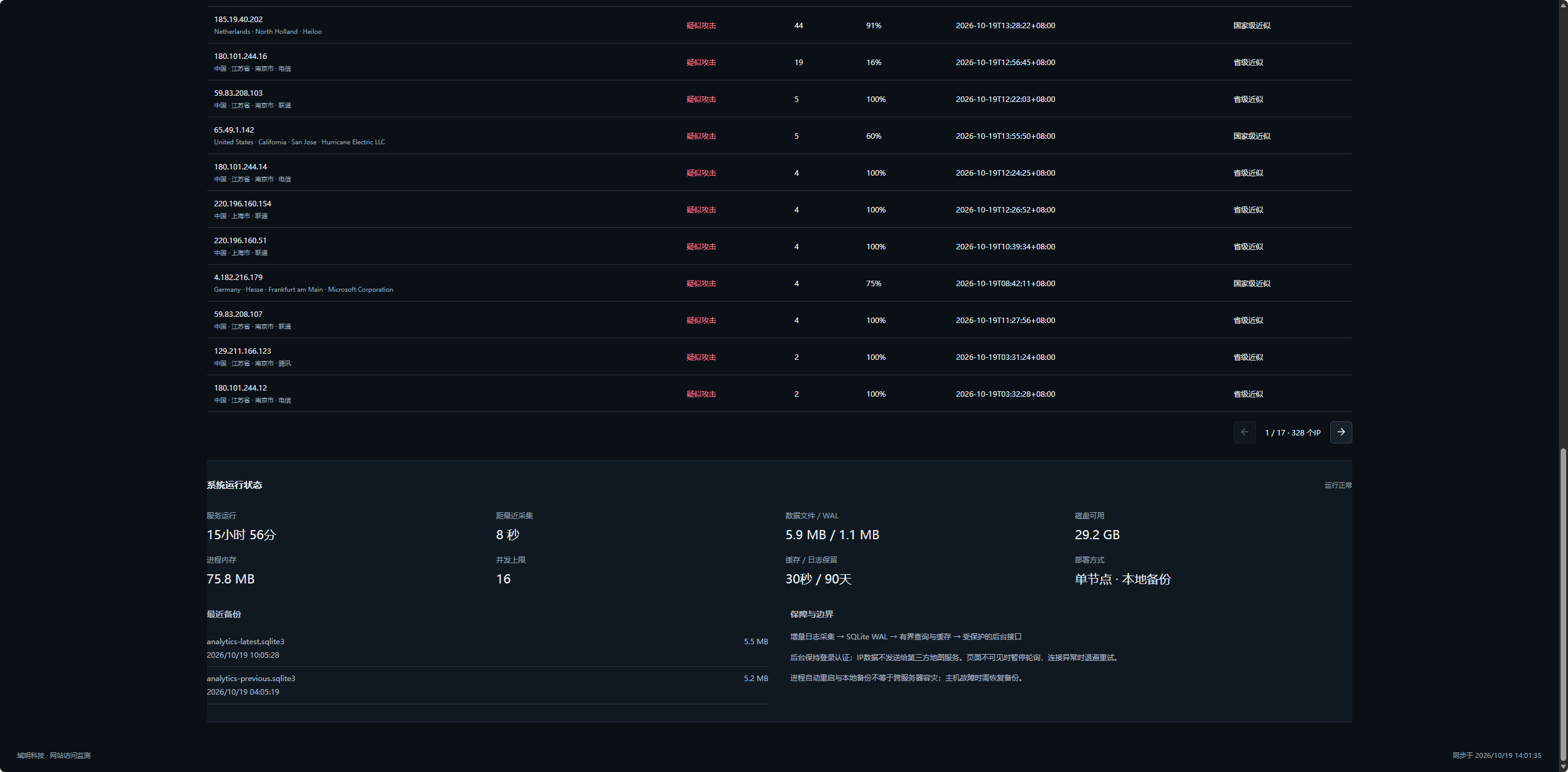Click backup file analytics-latest.sqlite3
Image resolution: width=1568 pixels, height=772 pixels.
coord(245,642)
